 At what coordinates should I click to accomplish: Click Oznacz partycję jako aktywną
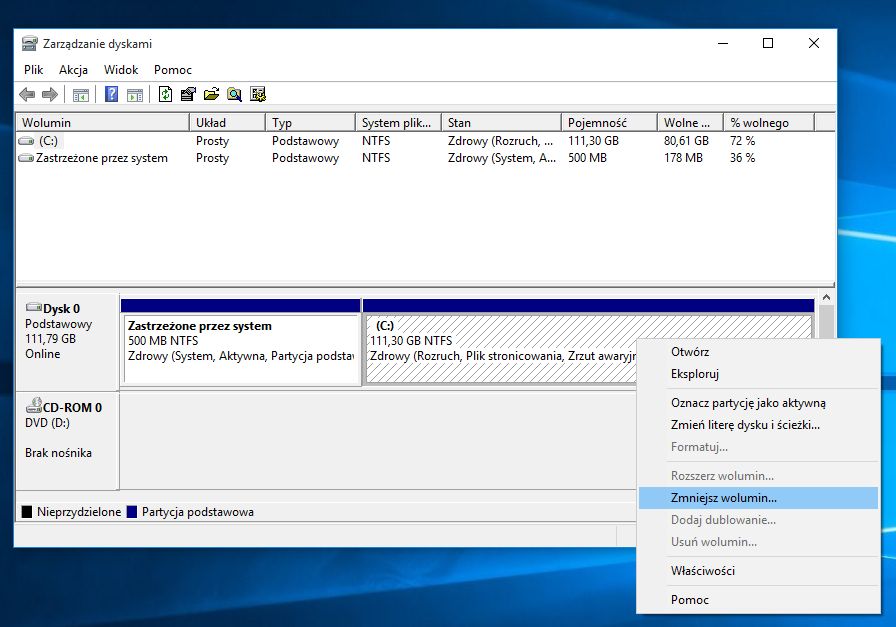748,403
